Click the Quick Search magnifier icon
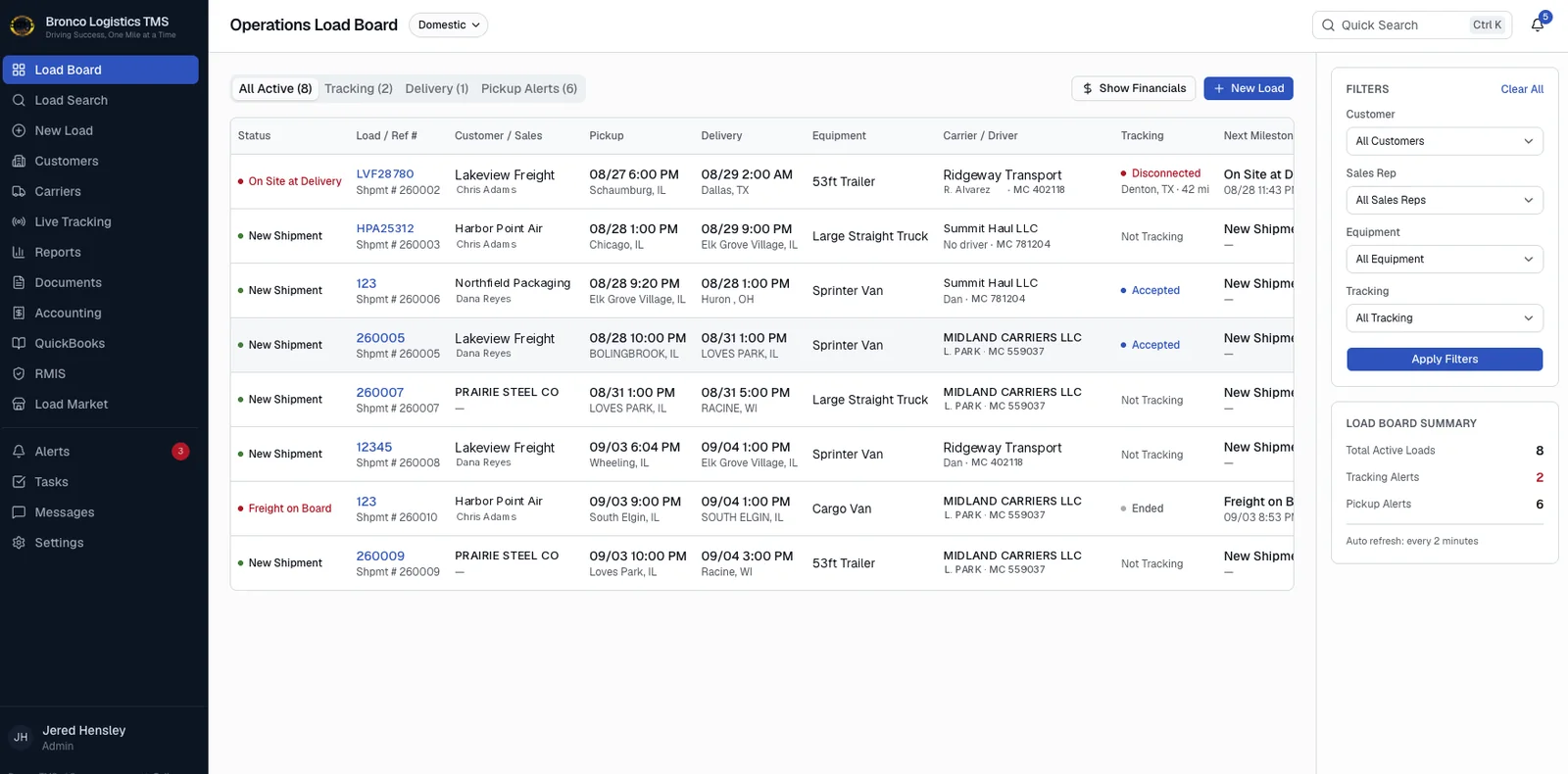 (x=1328, y=25)
